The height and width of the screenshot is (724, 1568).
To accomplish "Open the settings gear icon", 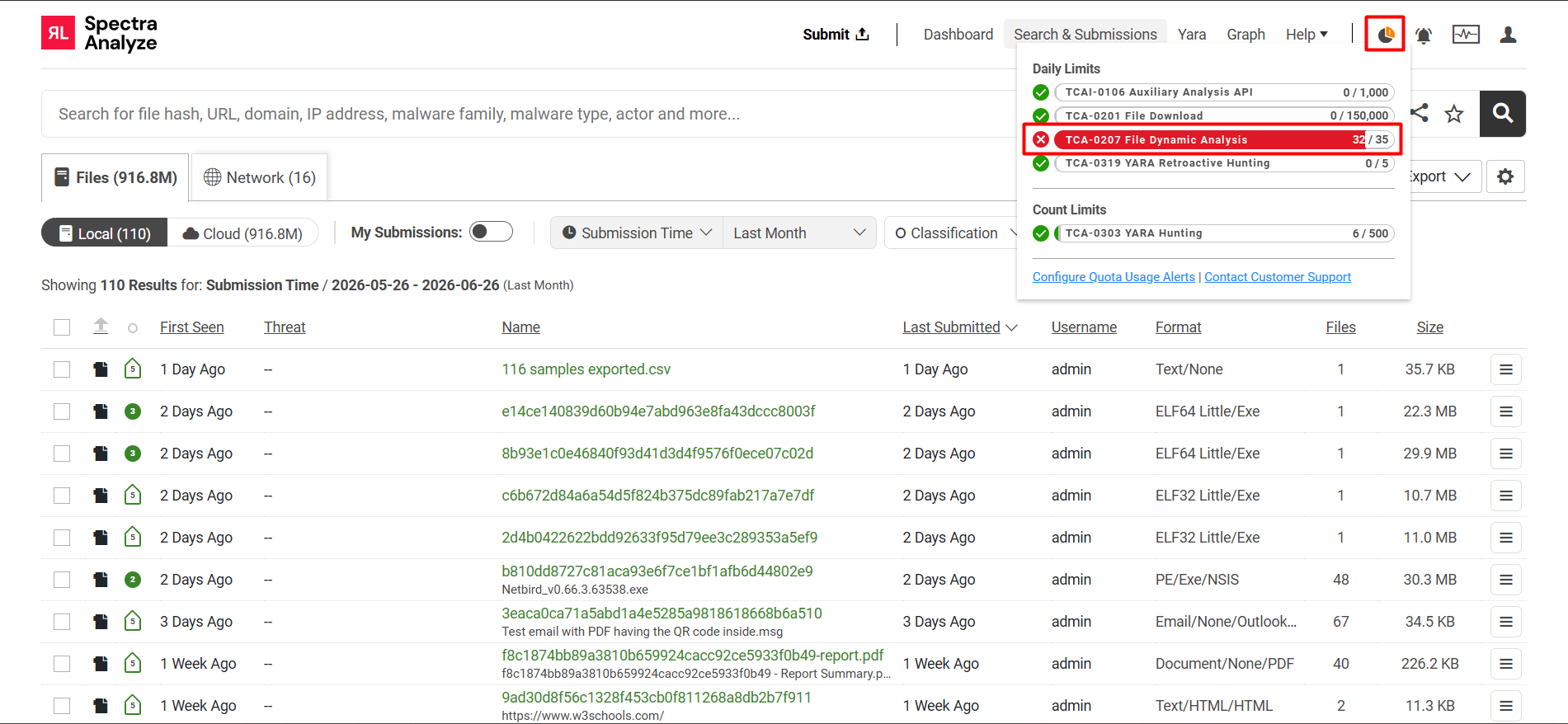I will tap(1505, 176).
